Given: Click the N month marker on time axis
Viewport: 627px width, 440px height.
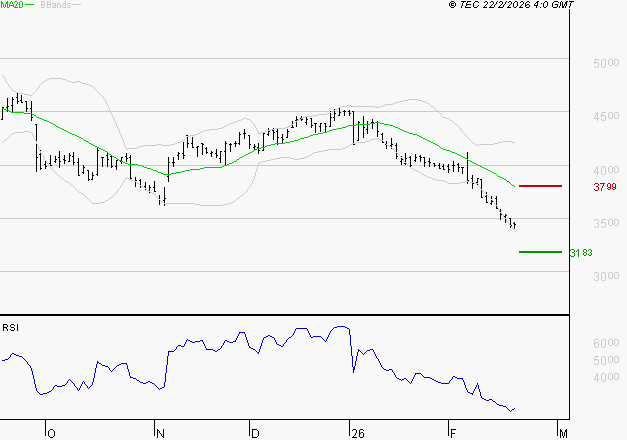Looking at the screenshot, I should pos(160,434).
